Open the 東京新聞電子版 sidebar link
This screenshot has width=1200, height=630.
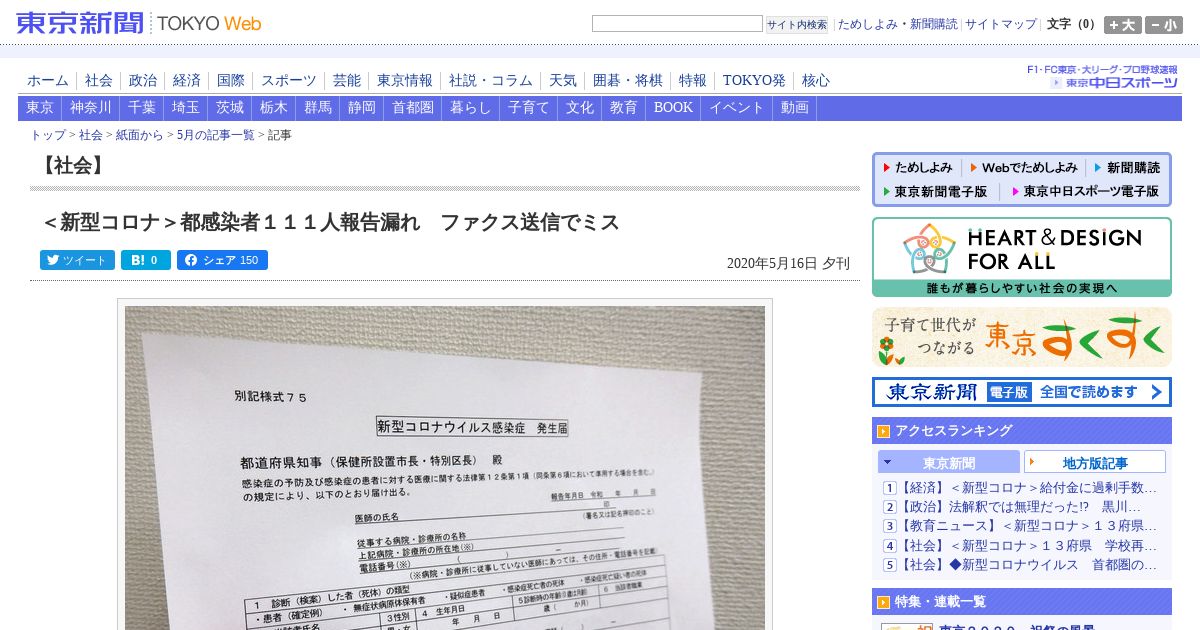pyautogui.click(x=934, y=191)
